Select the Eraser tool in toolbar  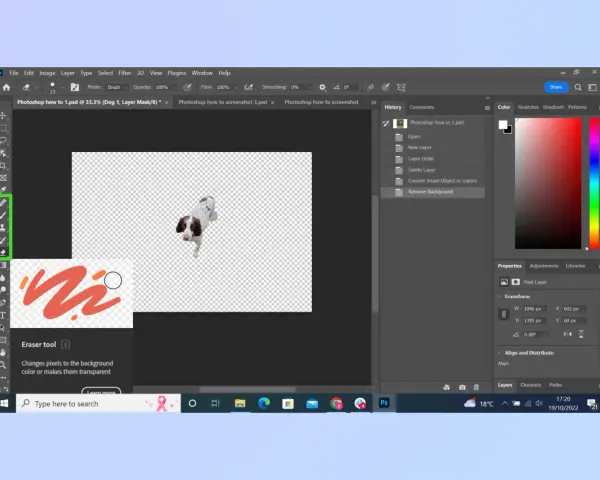tap(3, 252)
